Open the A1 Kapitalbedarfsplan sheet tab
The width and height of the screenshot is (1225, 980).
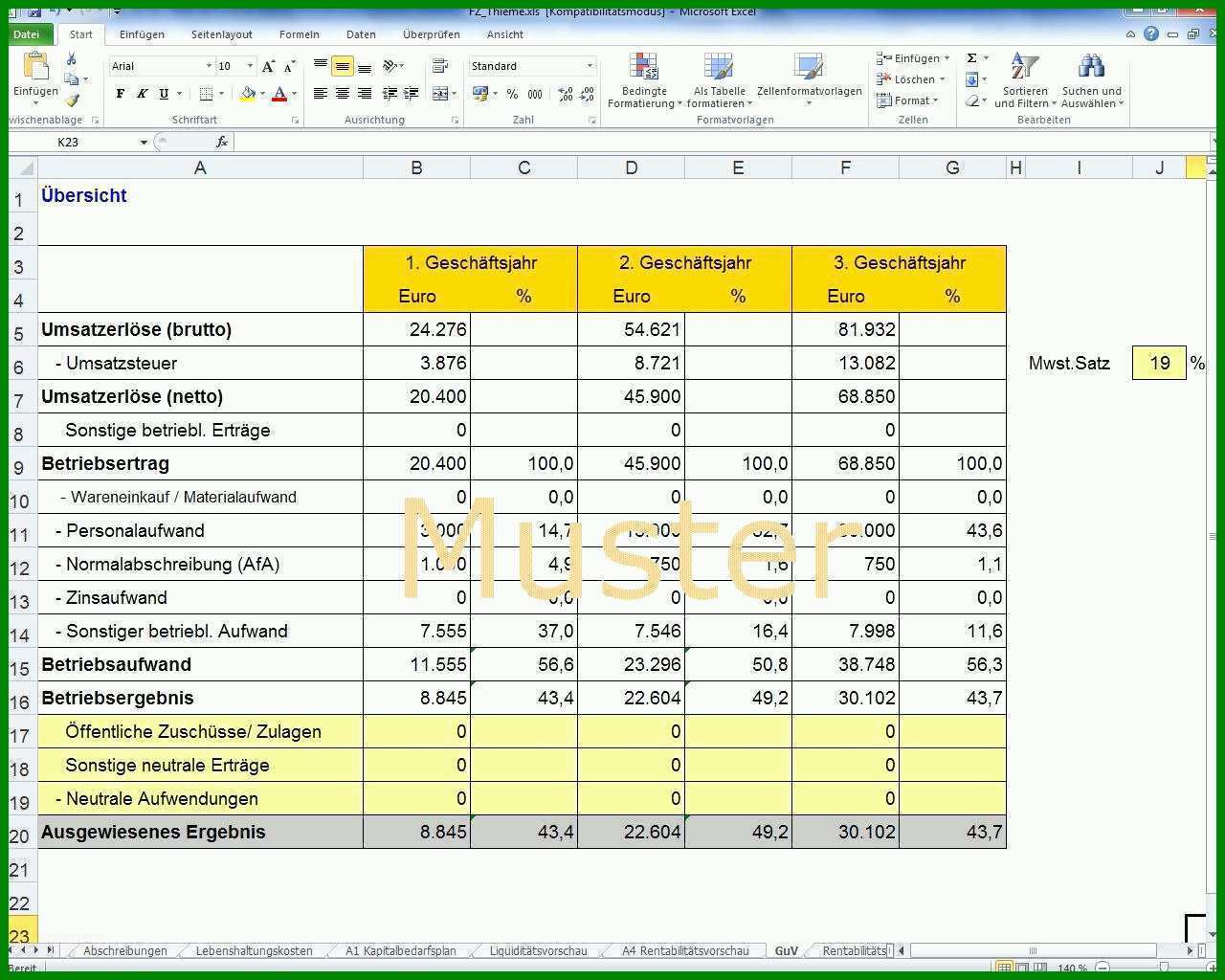[x=401, y=950]
